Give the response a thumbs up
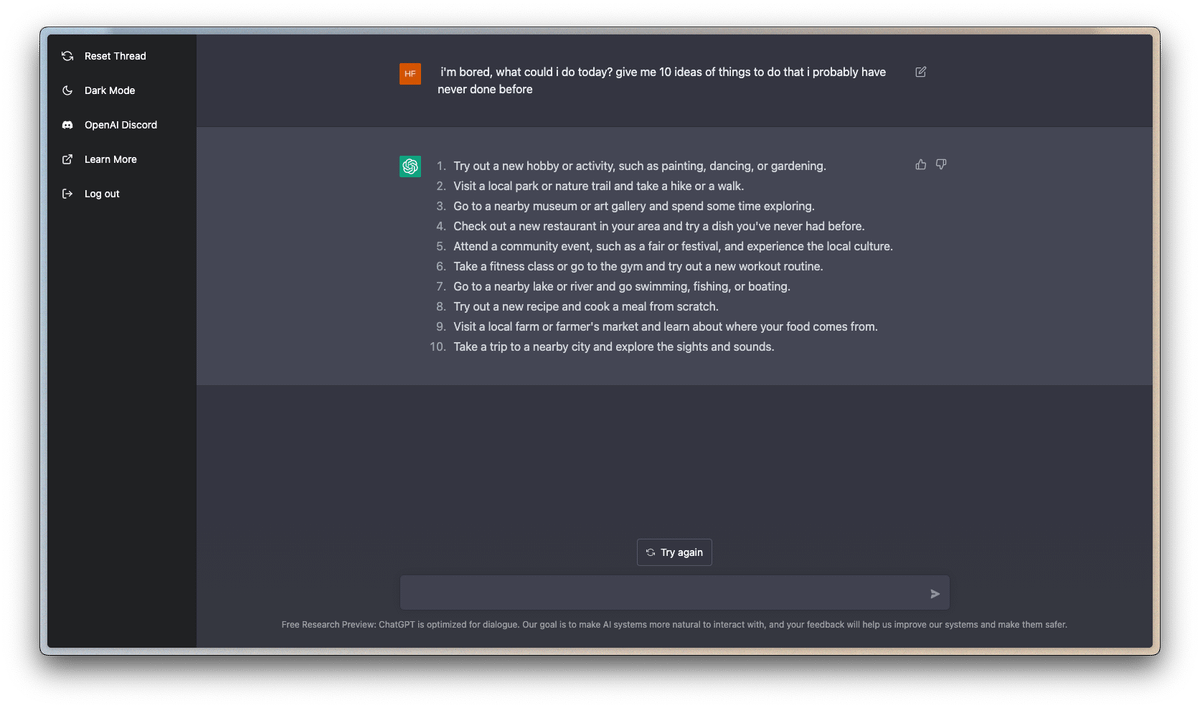The image size is (1200, 708). [x=921, y=164]
